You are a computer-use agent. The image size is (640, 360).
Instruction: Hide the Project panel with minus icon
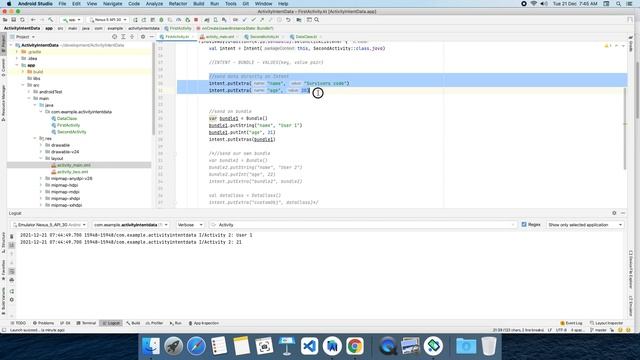click(151, 37)
